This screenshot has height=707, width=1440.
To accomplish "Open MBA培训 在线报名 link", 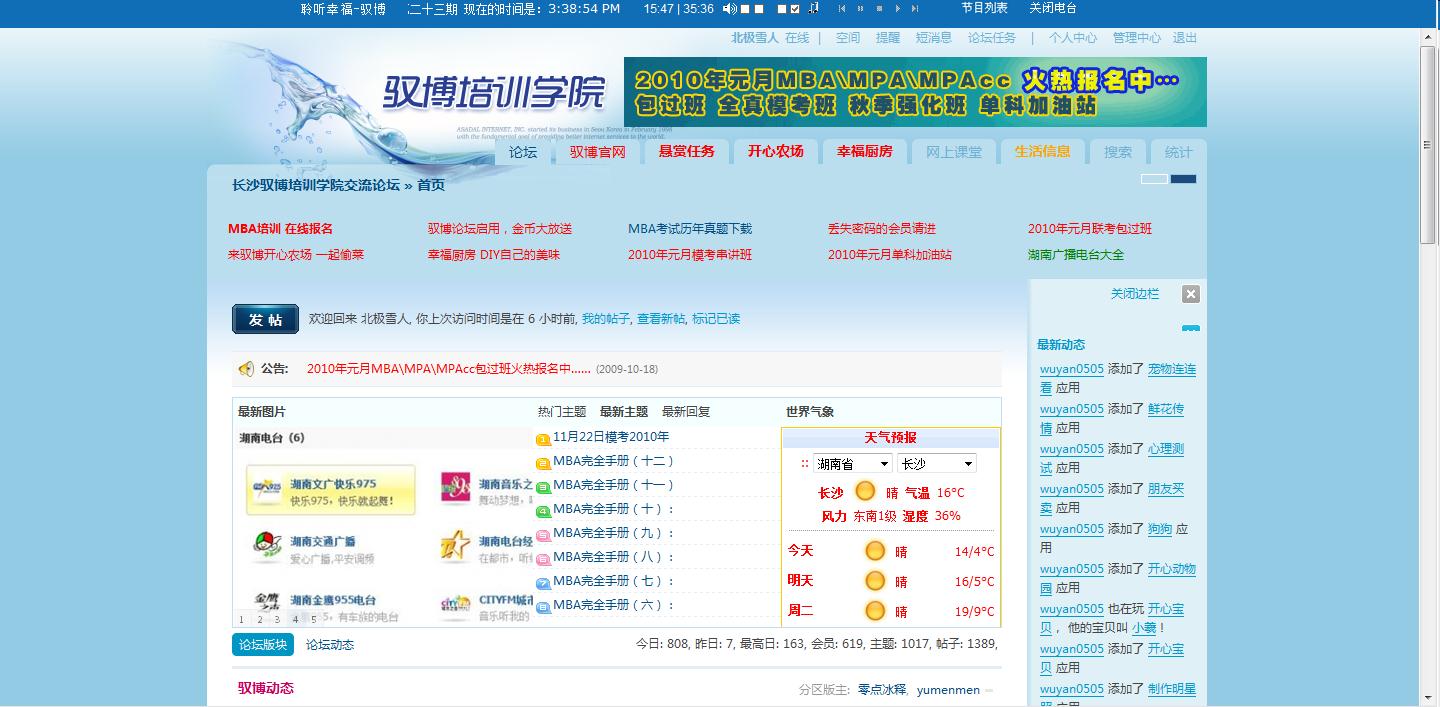I will click(x=280, y=229).
